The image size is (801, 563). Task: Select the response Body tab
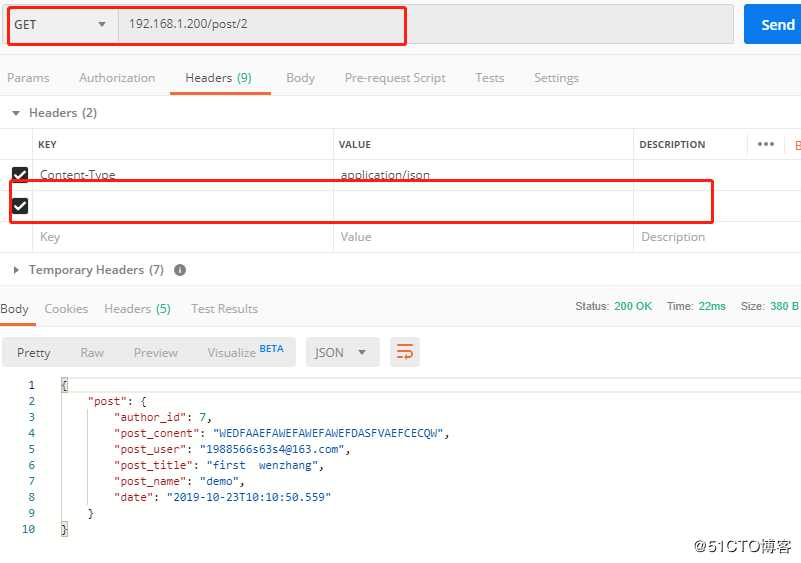tap(15, 309)
